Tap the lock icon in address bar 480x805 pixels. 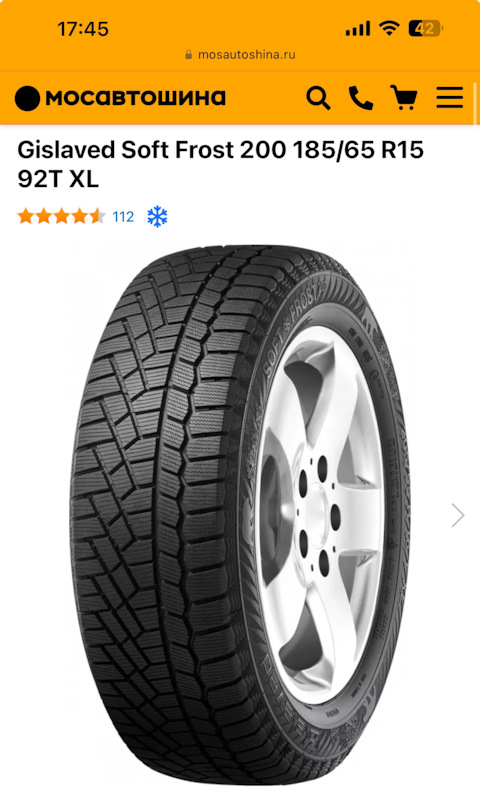coord(188,54)
